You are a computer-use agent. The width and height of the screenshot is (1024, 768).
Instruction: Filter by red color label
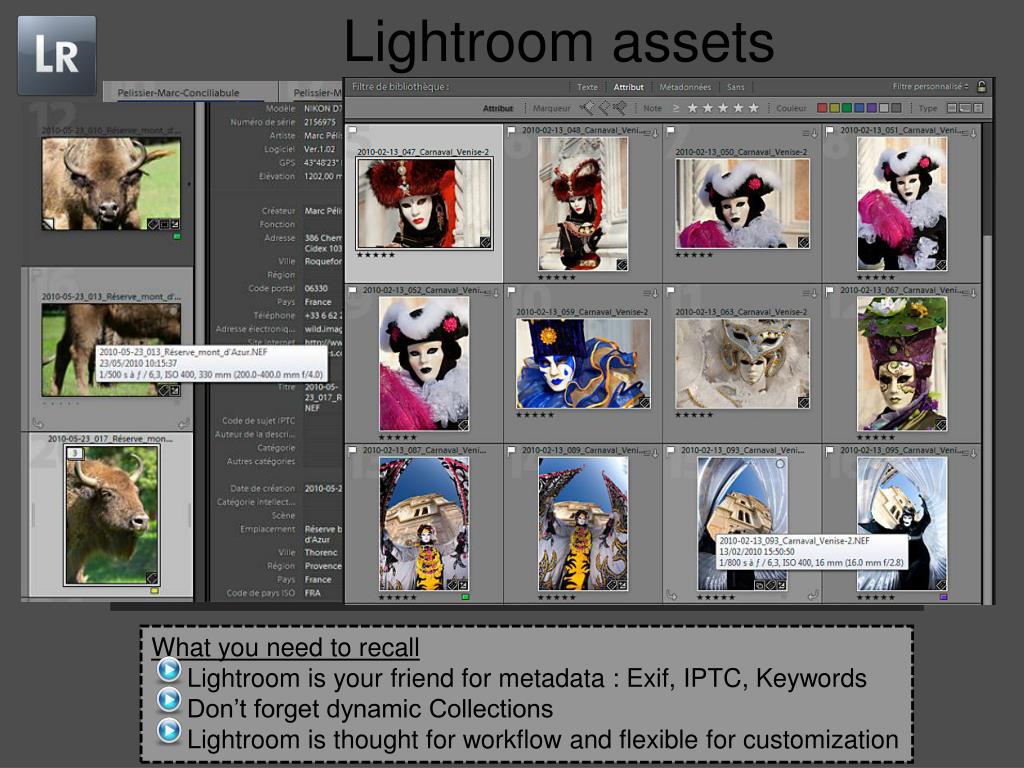coord(822,108)
